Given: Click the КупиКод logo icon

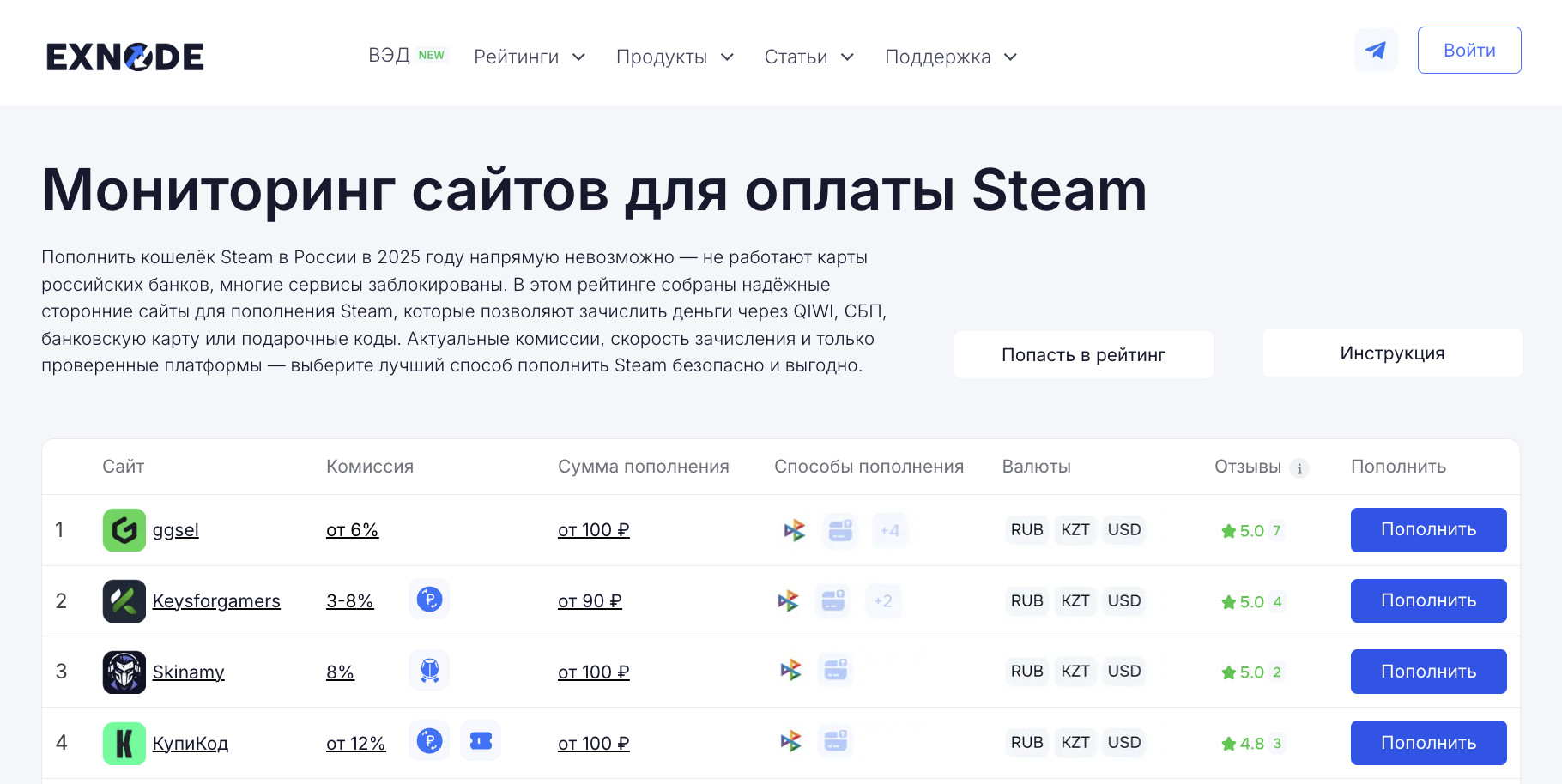Looking at the screenshot, I should click(x=124, y=743).
